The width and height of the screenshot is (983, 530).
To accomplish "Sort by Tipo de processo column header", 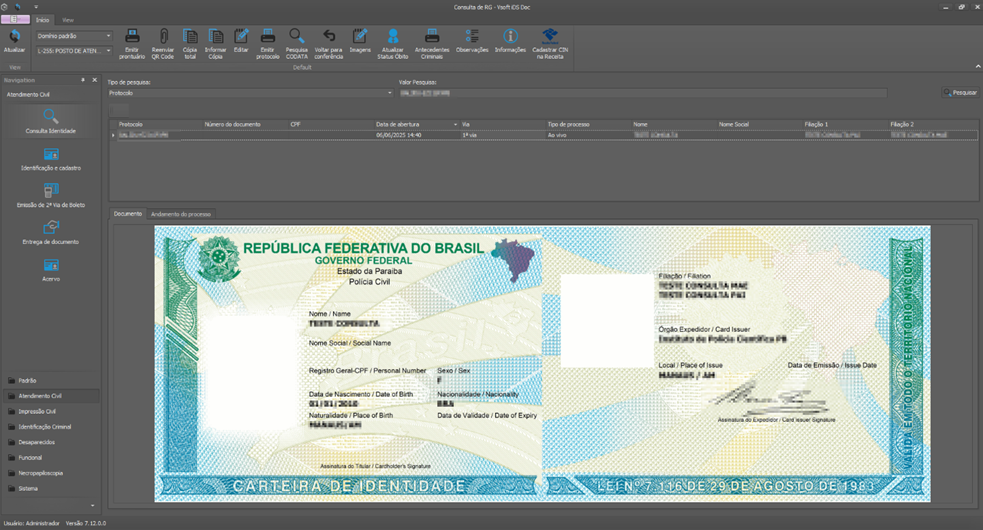I will 589,124.
